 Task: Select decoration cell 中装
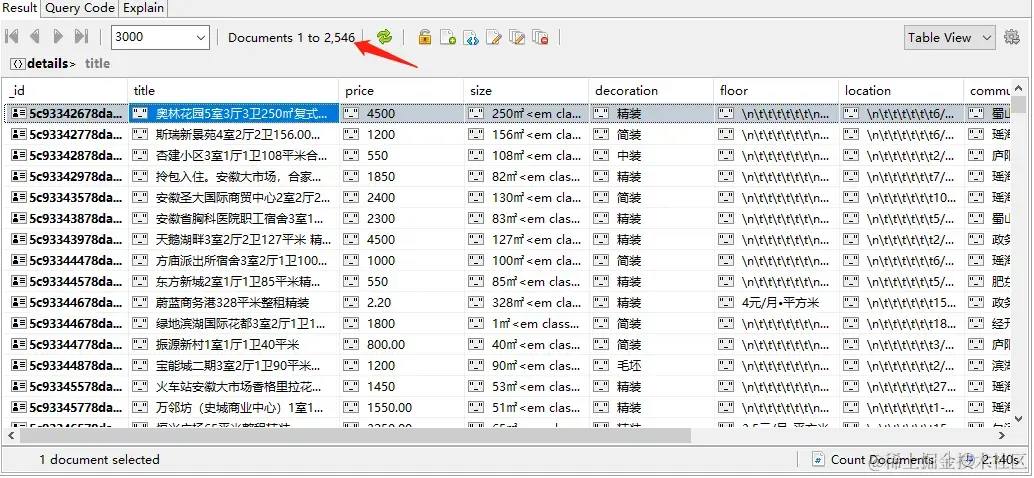tap(652, 156)
